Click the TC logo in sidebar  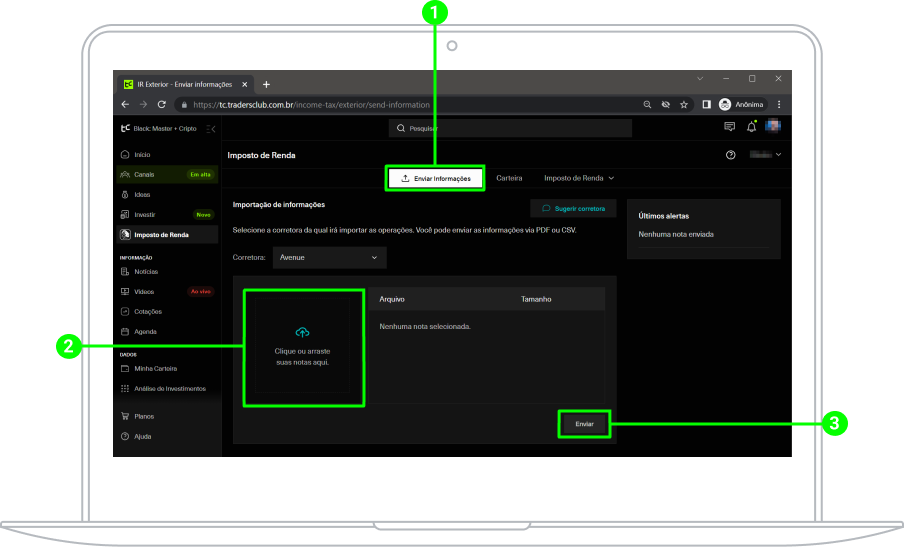click(x=125, y=129)
